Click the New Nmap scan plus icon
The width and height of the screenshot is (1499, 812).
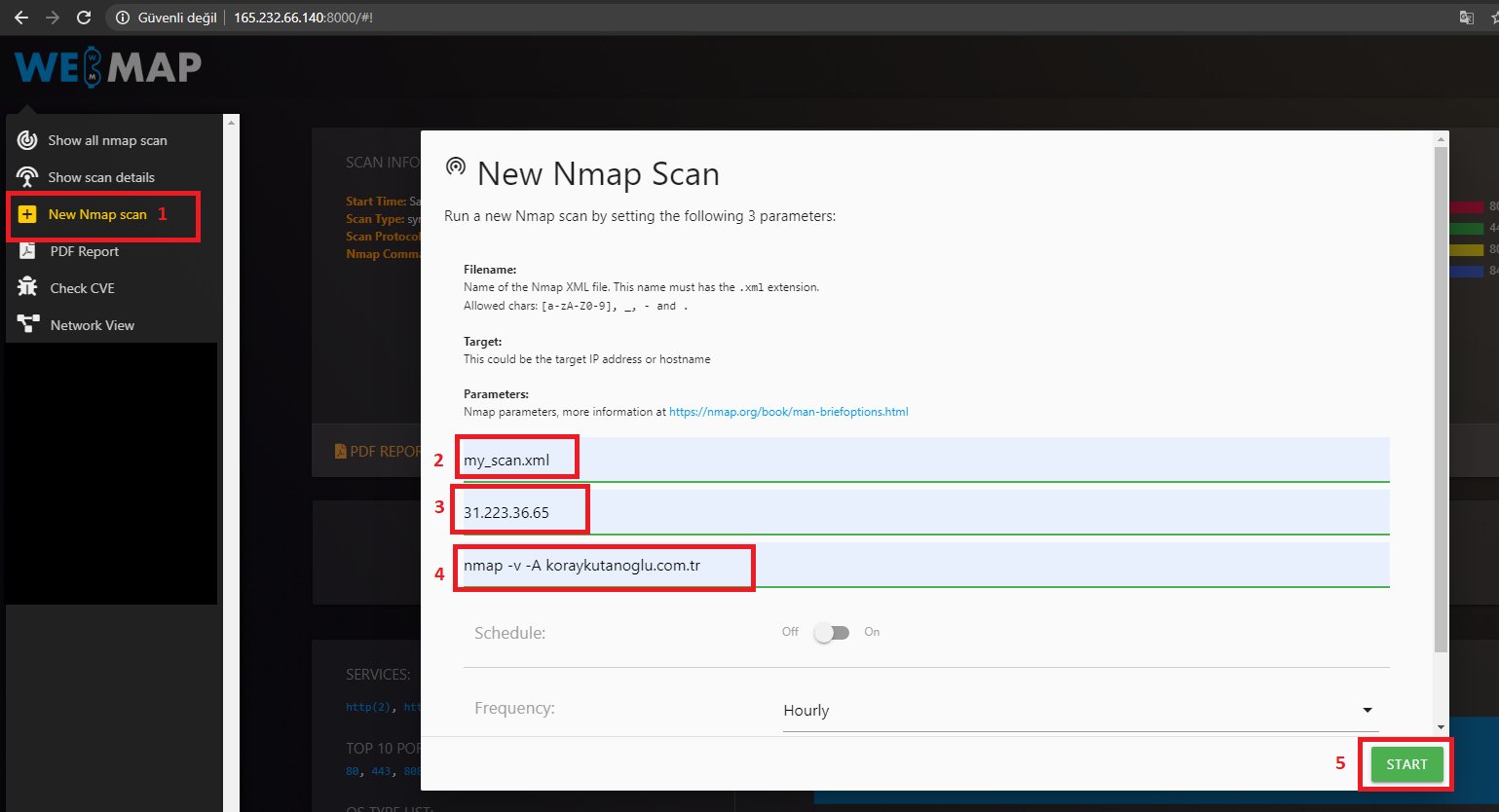[26, 214]
